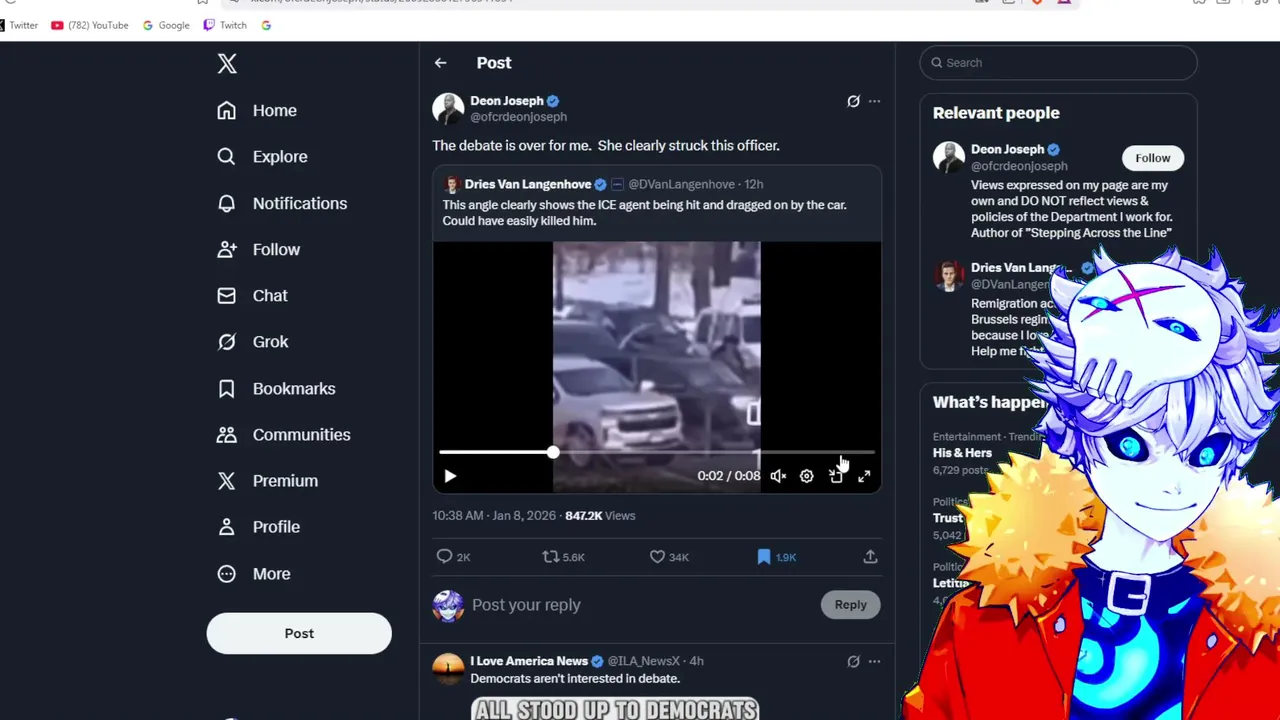Click the share post icon
1280x720 pixels.
870,557
